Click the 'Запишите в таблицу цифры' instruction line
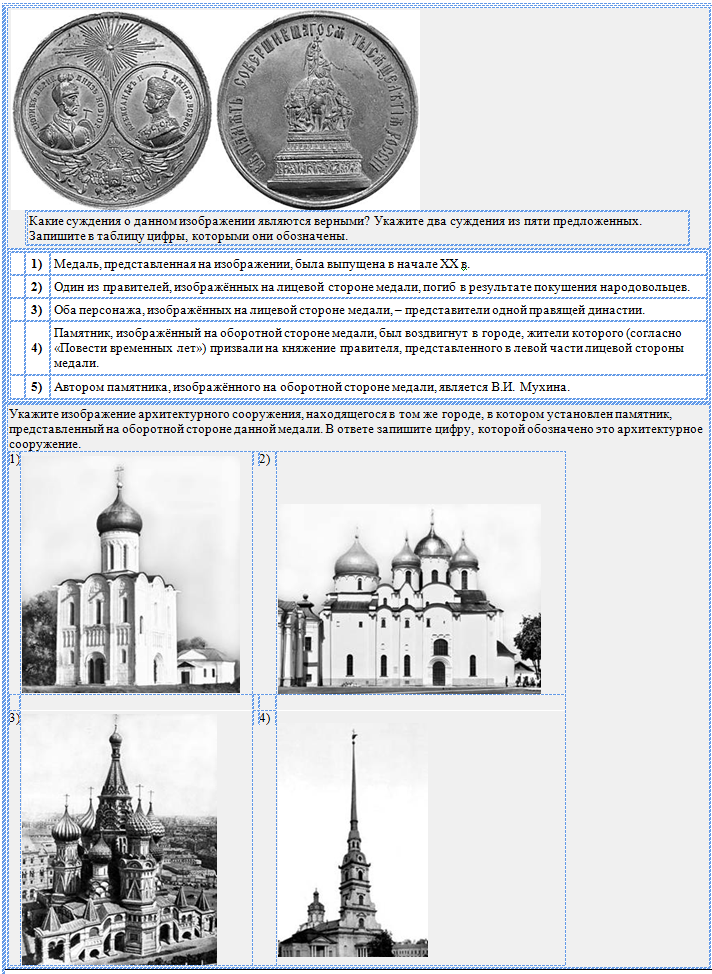Screen dimensions: 712x974 coord(187,236)
